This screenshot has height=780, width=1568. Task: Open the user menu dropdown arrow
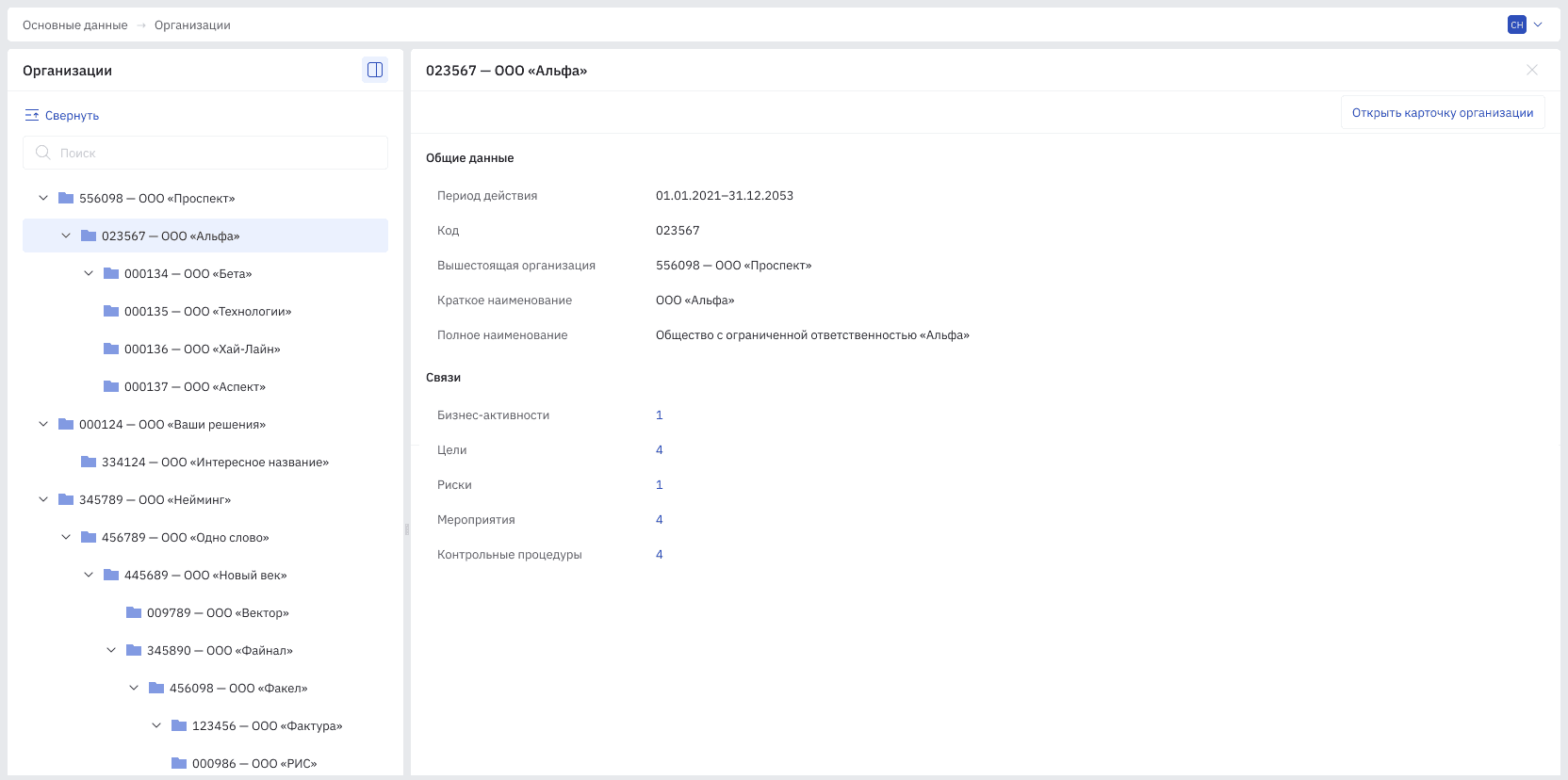coord(1538,24)
